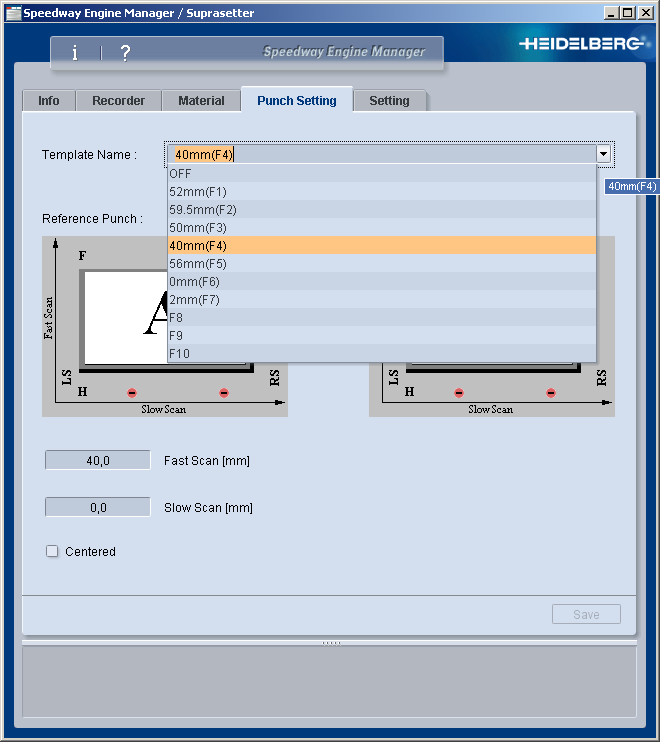The height and width of the screenshot is (742, 660).
Task: Choose 56mm(F5) template
Action: (382, 264)
